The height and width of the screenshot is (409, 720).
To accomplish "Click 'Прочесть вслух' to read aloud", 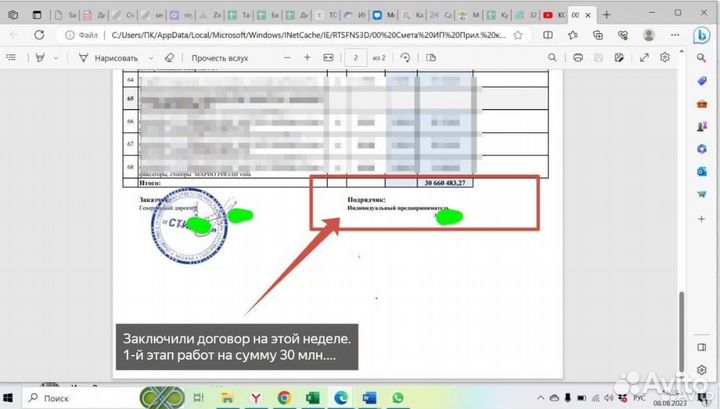I will (x=219, y=58).
